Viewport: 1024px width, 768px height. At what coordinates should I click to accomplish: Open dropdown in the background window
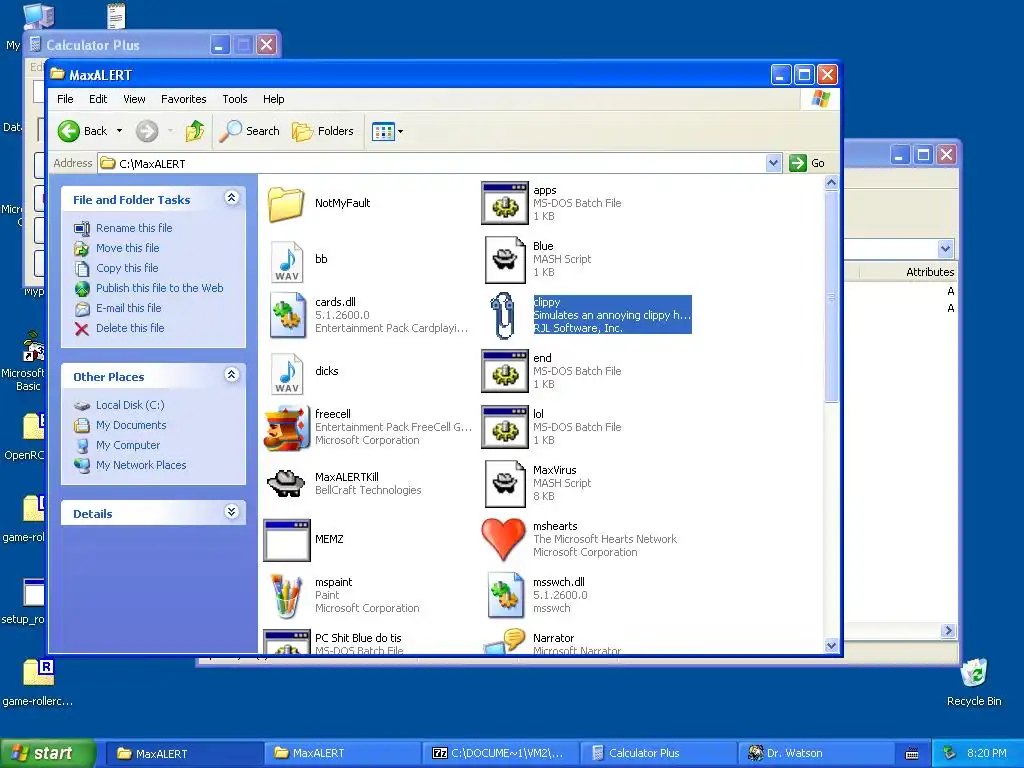tap(945, 248)
